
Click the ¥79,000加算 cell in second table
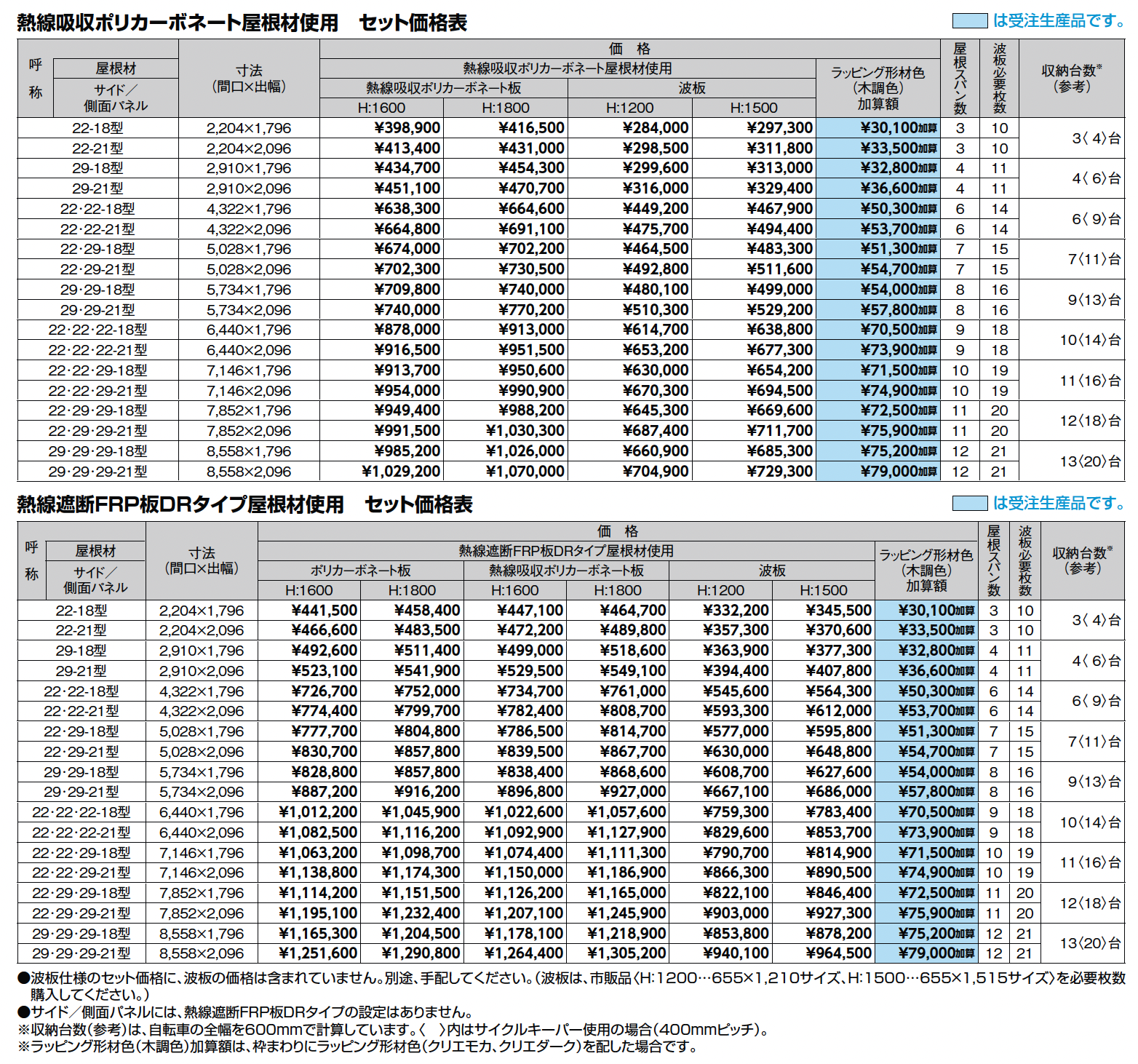(936, 953)
